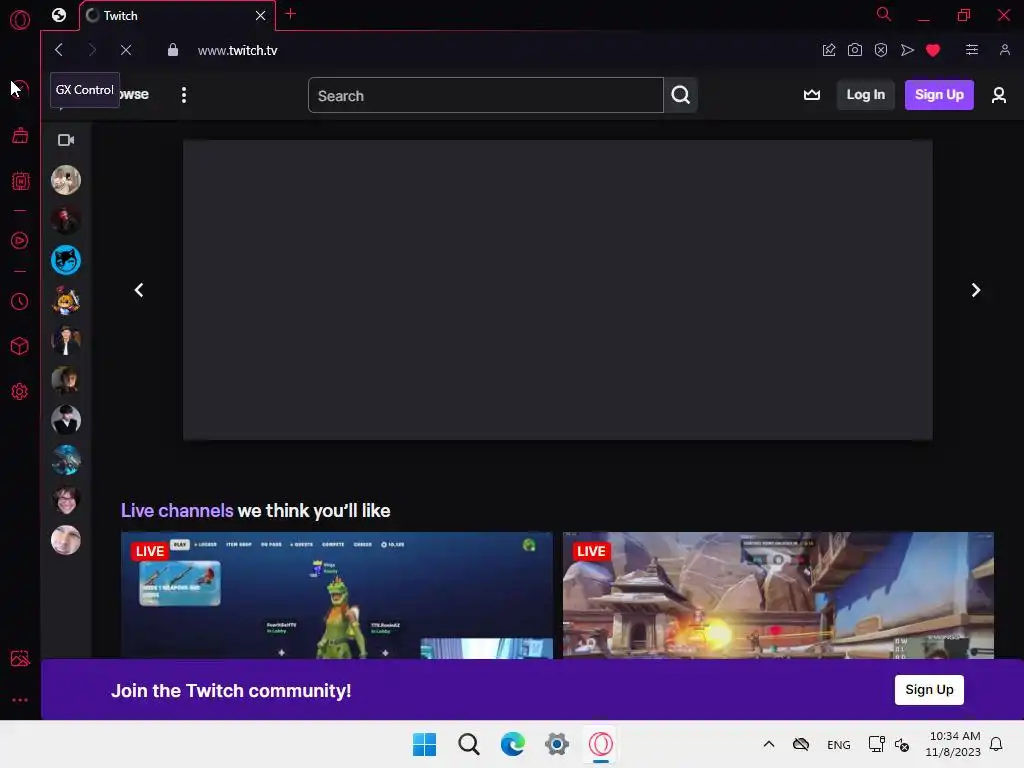
Task: Open GX Control in the sidebar
Action: pyautogui.click(x=20, y=89)
